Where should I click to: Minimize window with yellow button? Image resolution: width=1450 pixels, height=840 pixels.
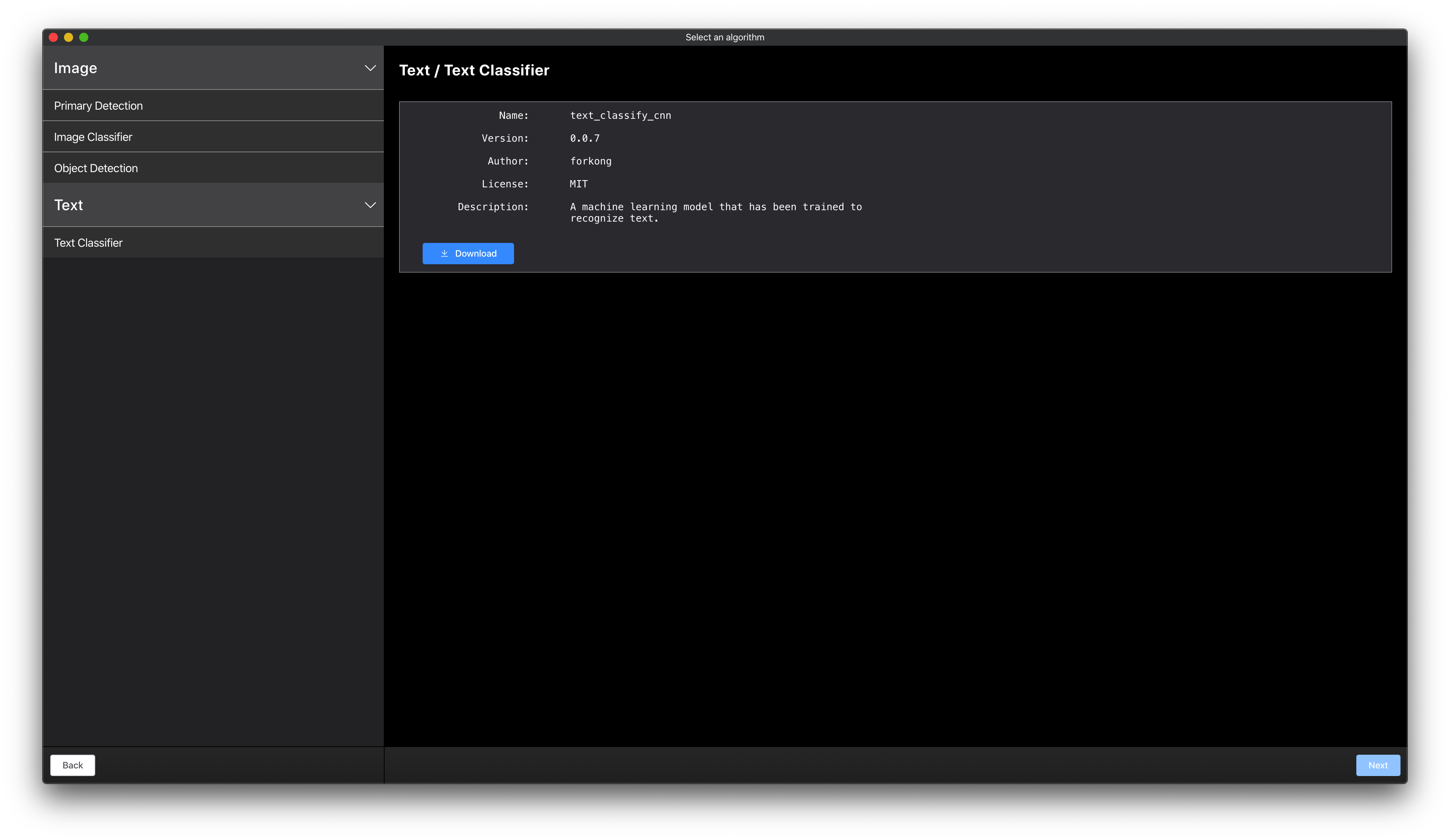tap(69, 37)
